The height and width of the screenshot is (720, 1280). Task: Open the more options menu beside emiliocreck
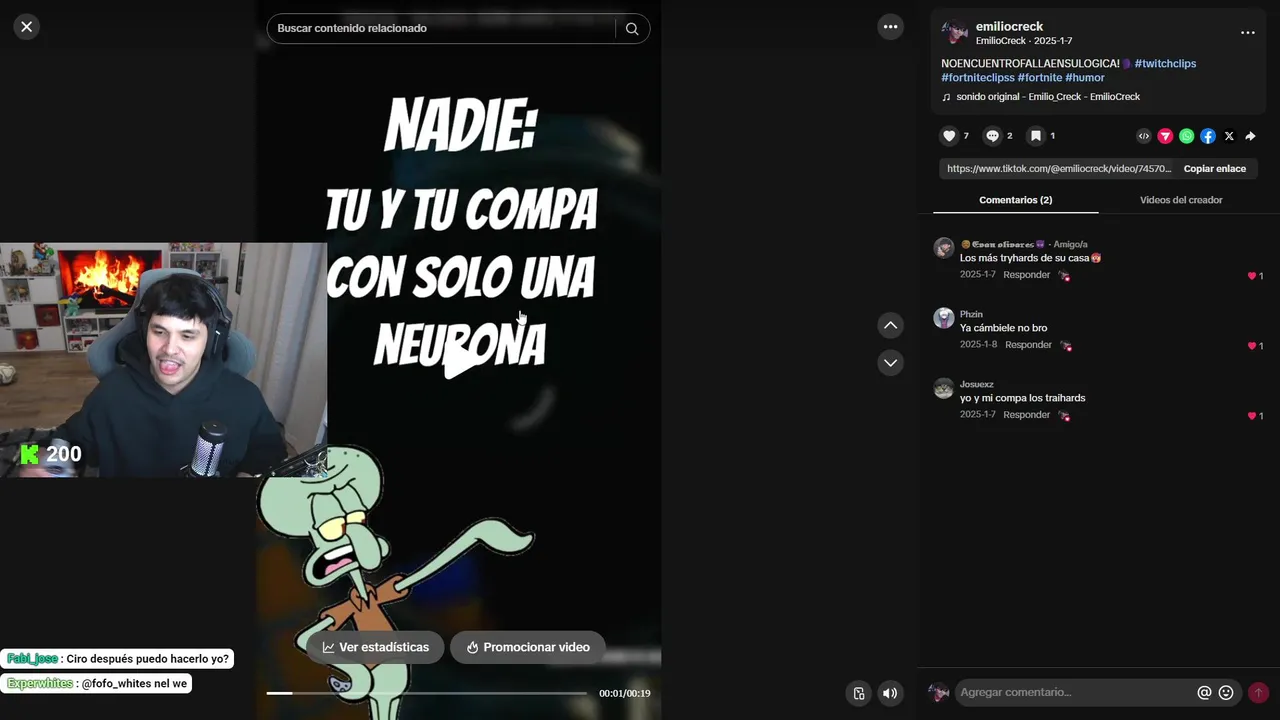(x=1247, y=33)
